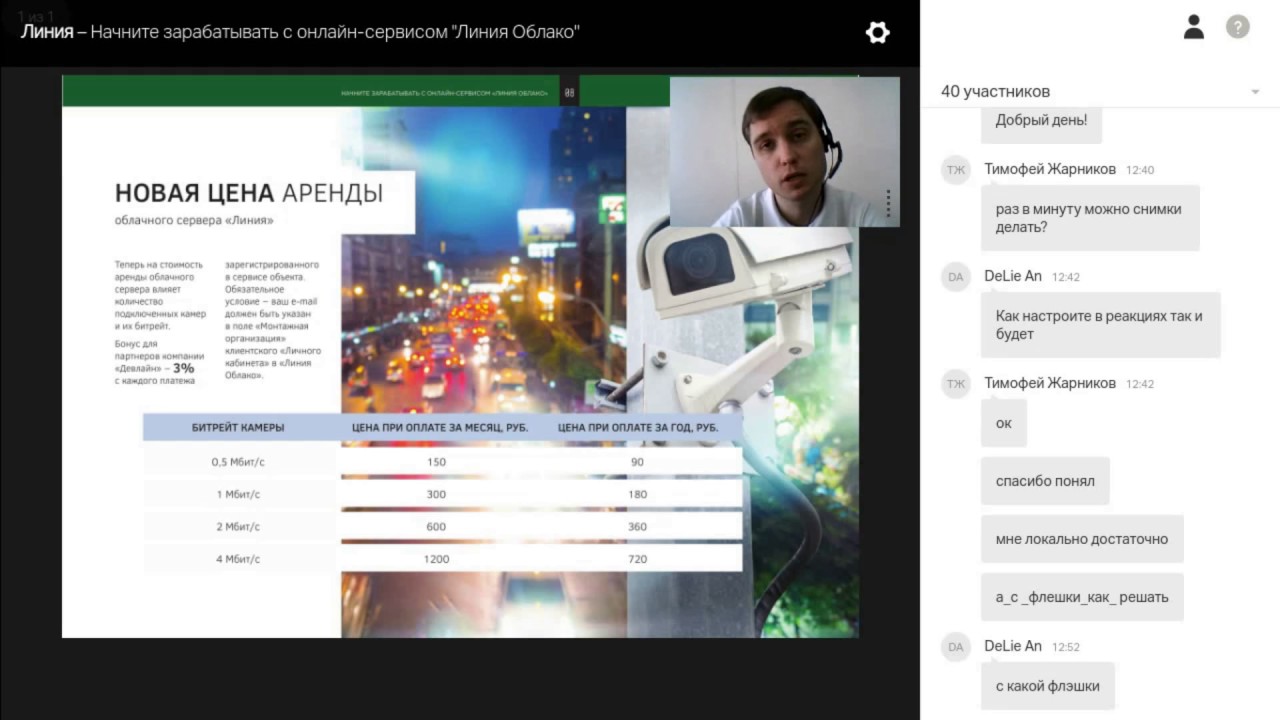Screen dimensions: 1280x720
Task: Click the 40 участников label
Action: [x=995, y=91]
